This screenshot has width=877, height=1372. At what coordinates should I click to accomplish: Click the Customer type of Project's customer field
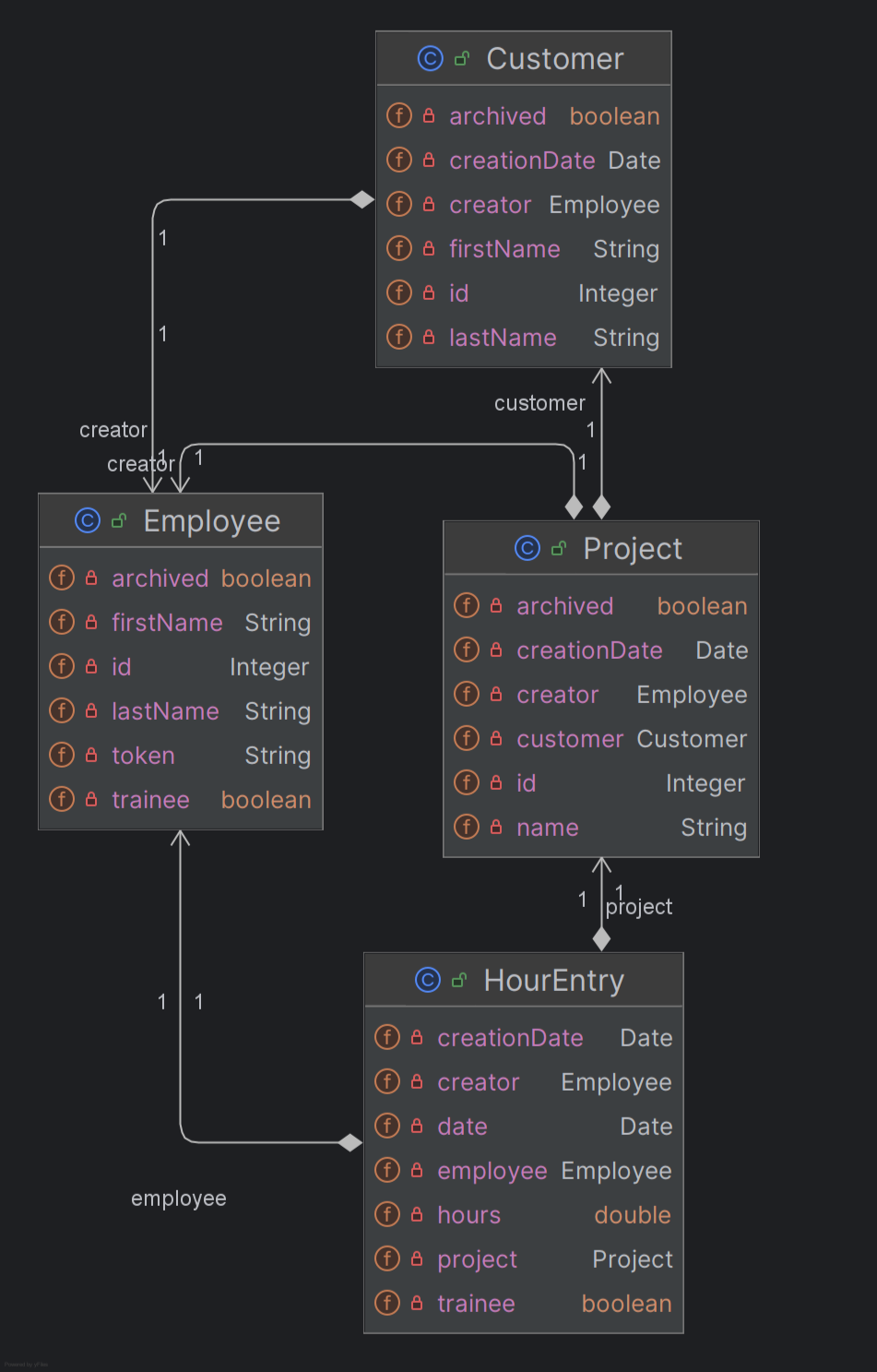click(x=692, y=739)
